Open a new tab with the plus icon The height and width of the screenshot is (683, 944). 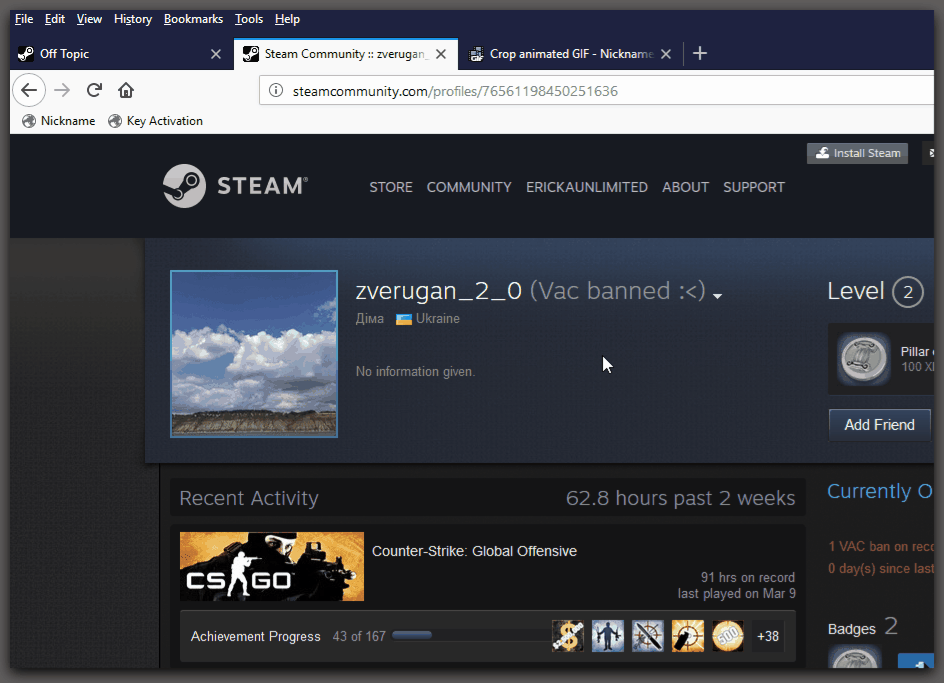(x=700, y=54)
